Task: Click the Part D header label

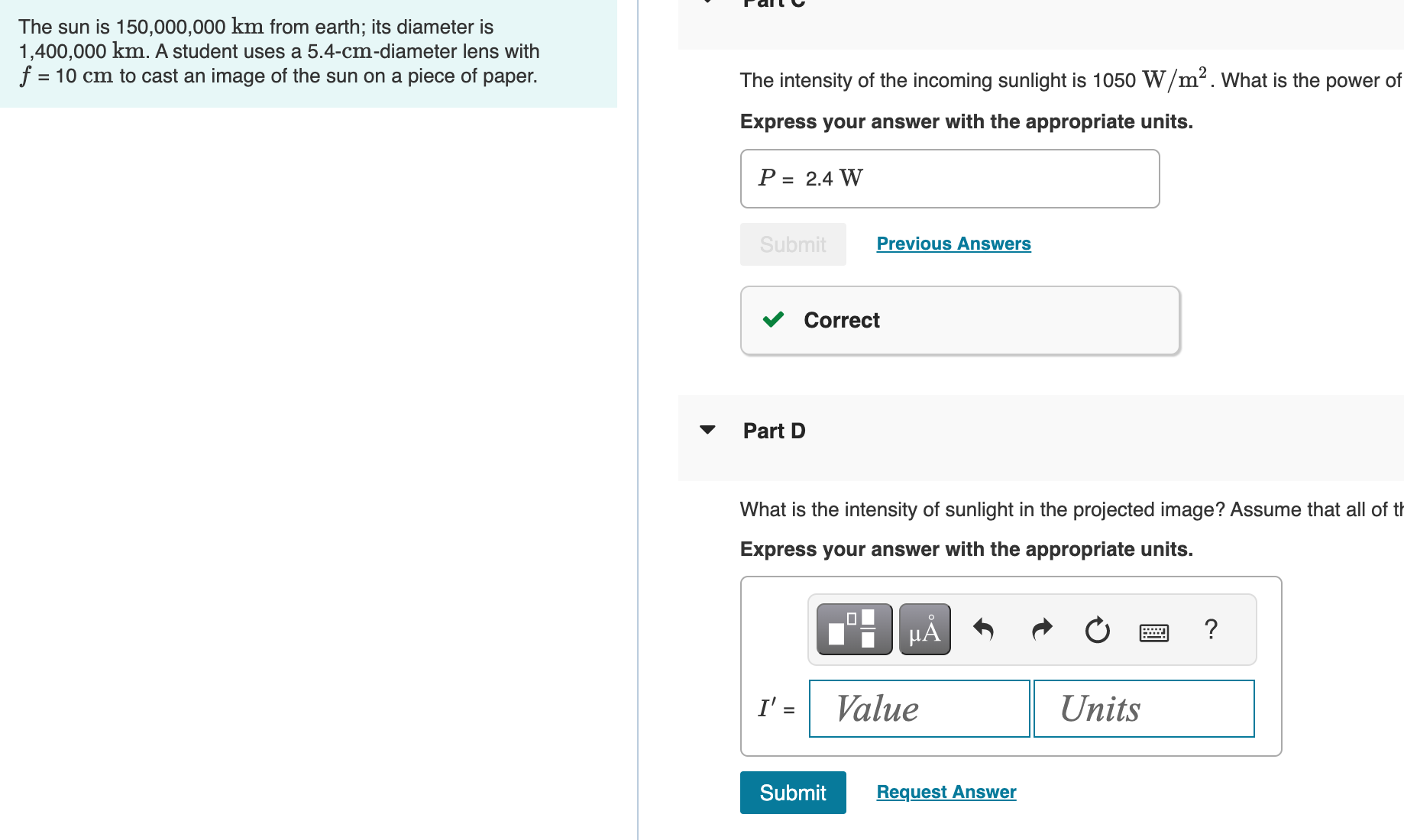Action: pos(774,431)
